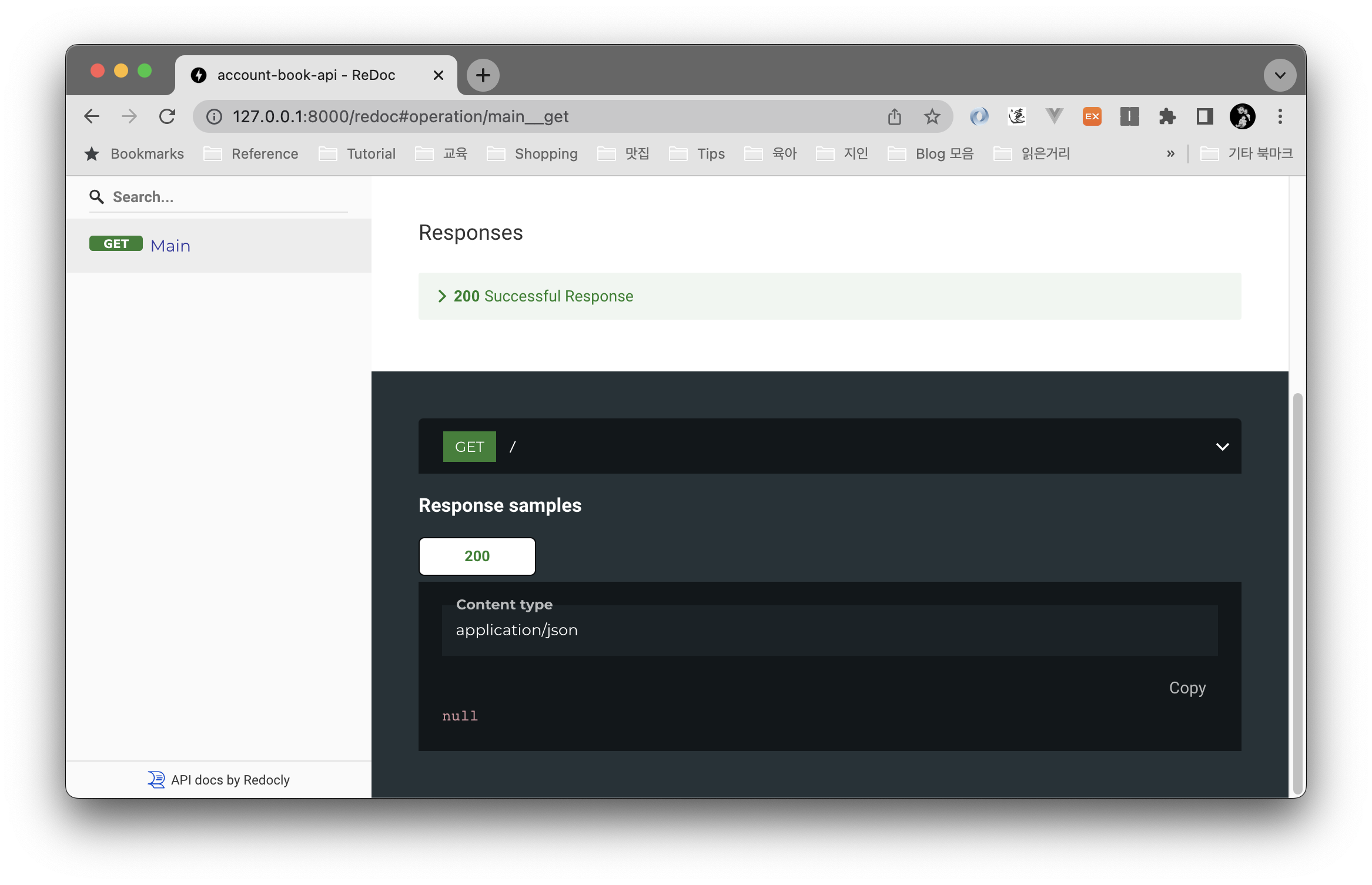View site information icon in address bar

215,116
